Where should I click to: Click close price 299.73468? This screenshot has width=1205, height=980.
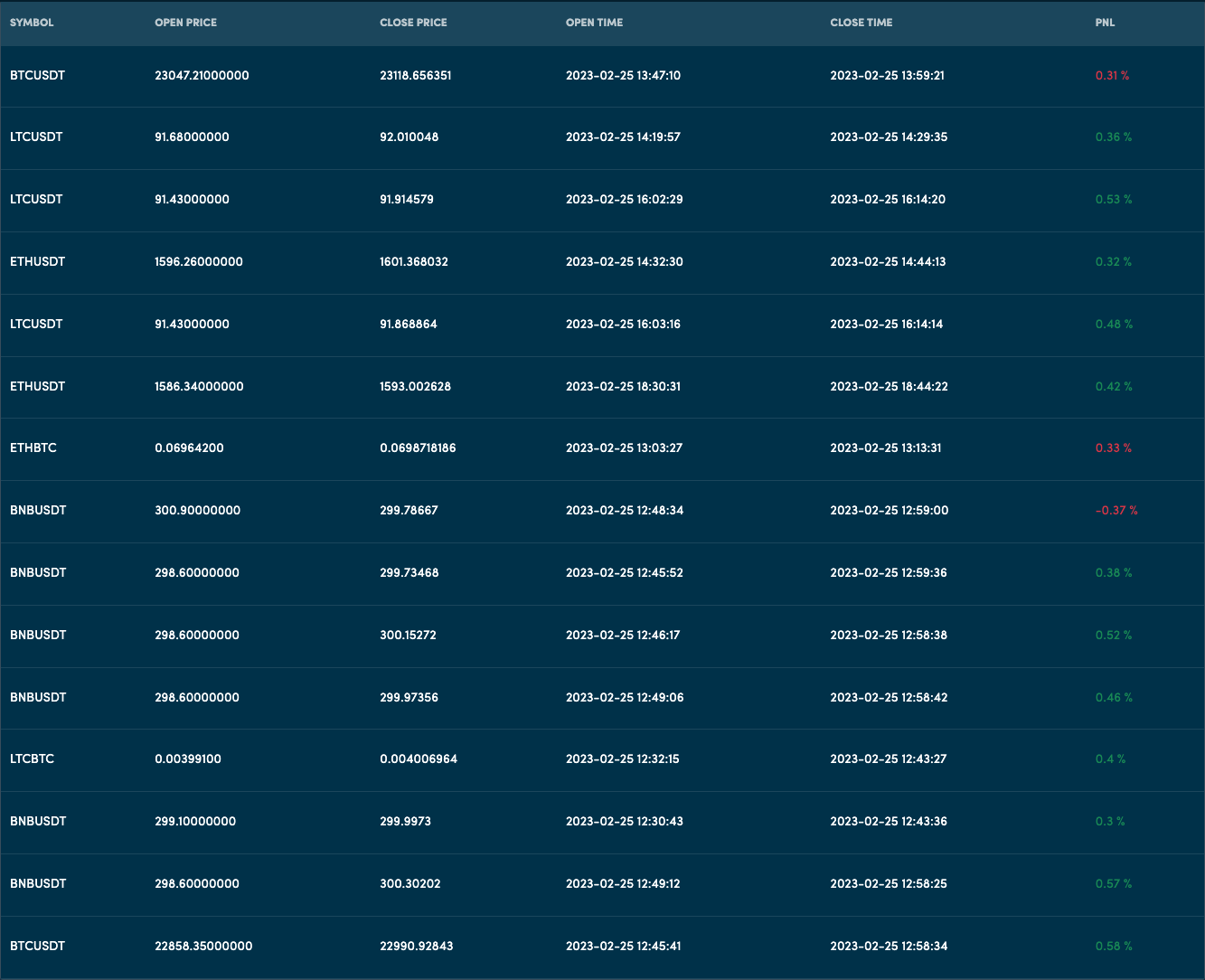410,572
